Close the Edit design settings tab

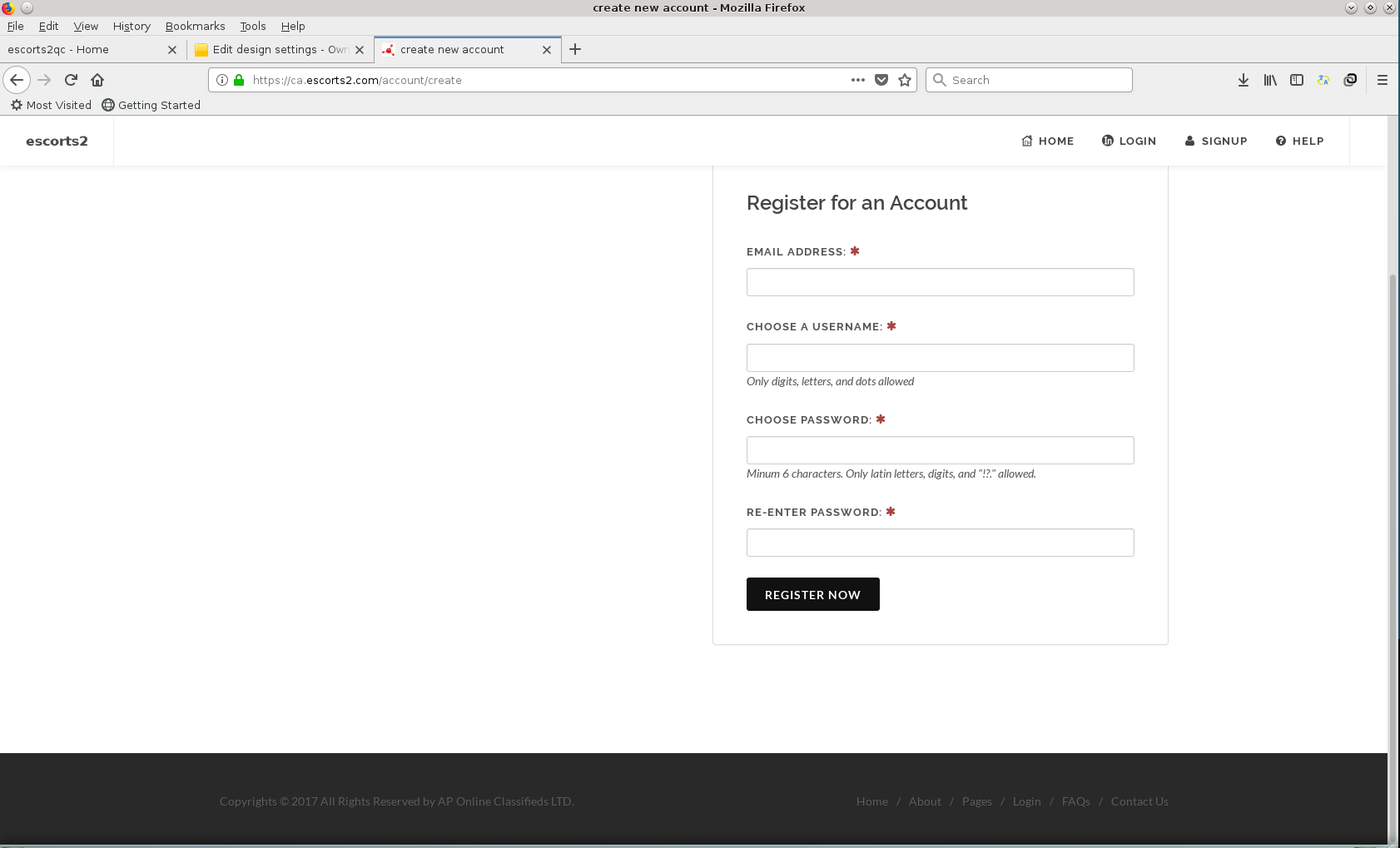tap(360, 50)
